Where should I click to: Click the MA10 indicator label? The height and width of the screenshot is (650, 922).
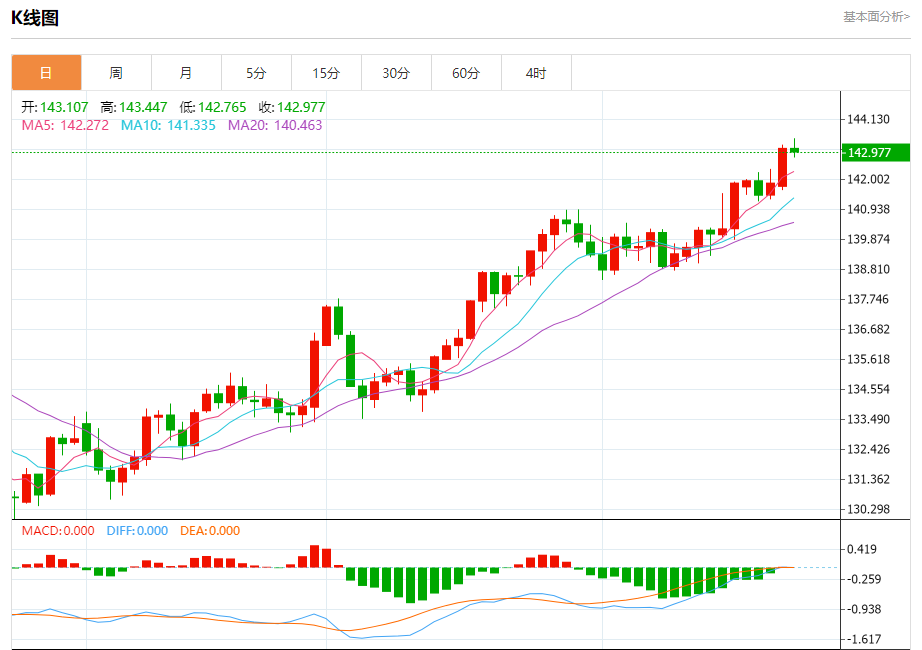168,125
